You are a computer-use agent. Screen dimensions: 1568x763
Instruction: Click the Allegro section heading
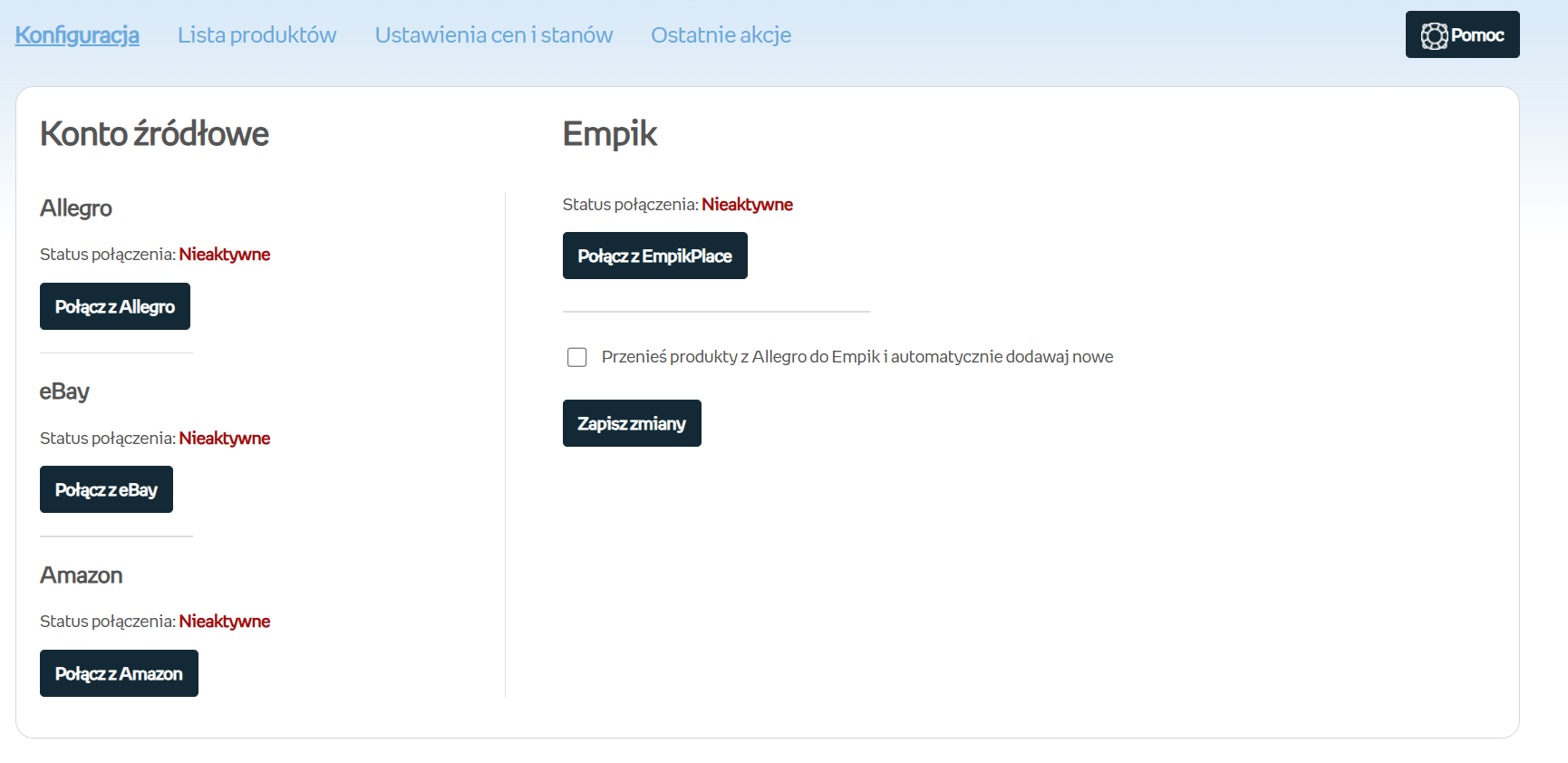click(x=76, y=208)
